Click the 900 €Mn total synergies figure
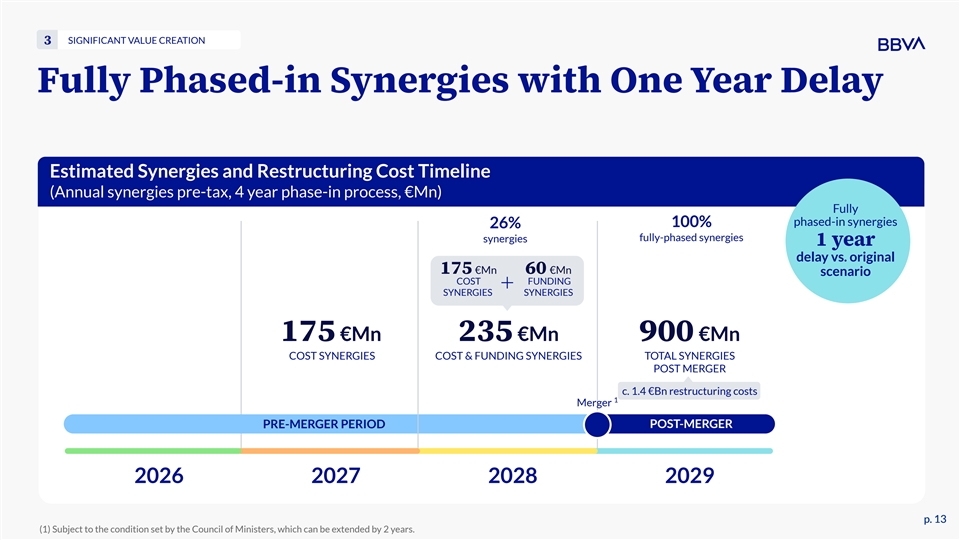Viewport: 960px width, 540px height. point(688,331)
